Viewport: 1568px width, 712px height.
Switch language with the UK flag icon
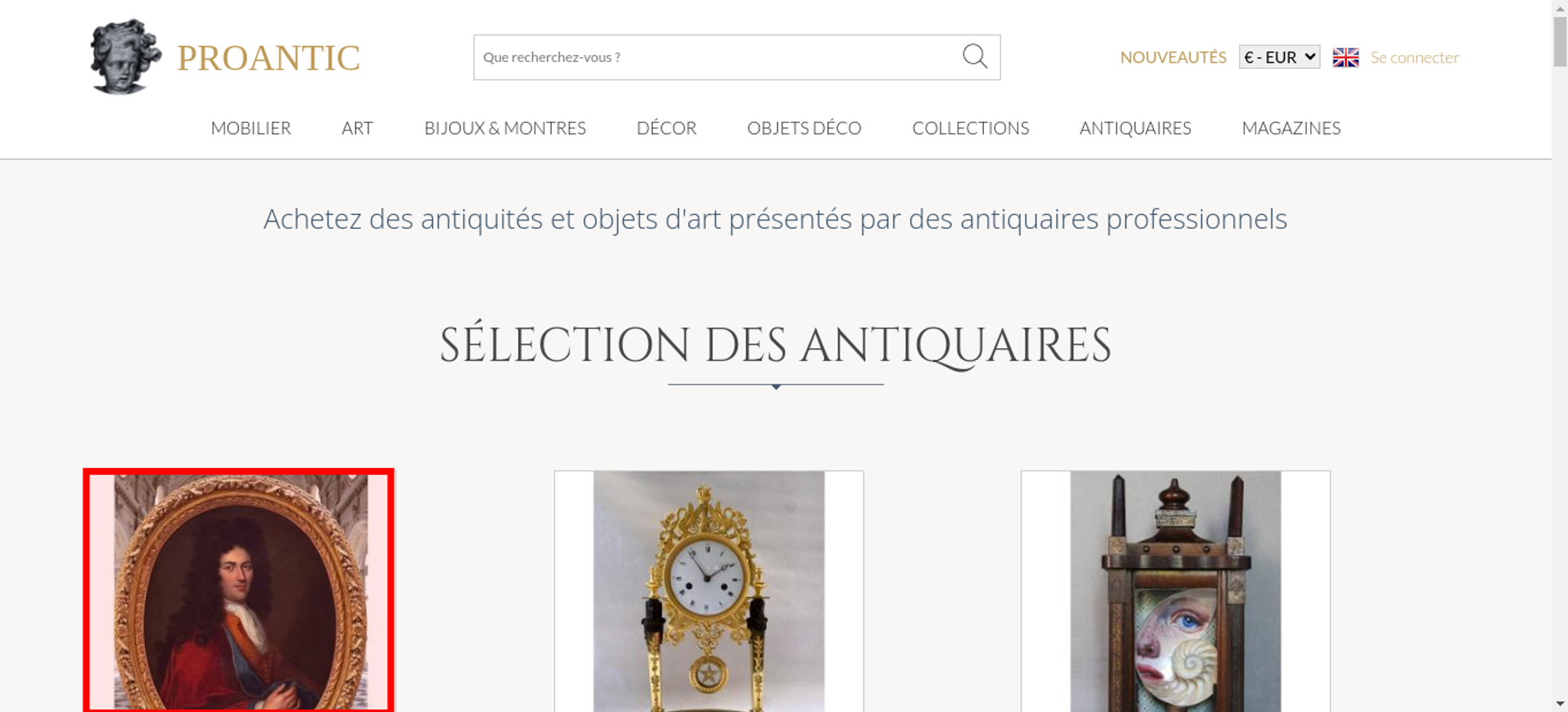[1345, 57]
